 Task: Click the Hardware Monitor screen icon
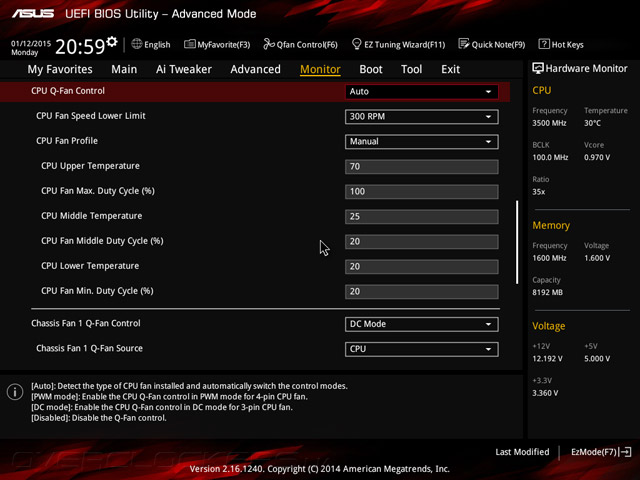click(x=538, y=68)
